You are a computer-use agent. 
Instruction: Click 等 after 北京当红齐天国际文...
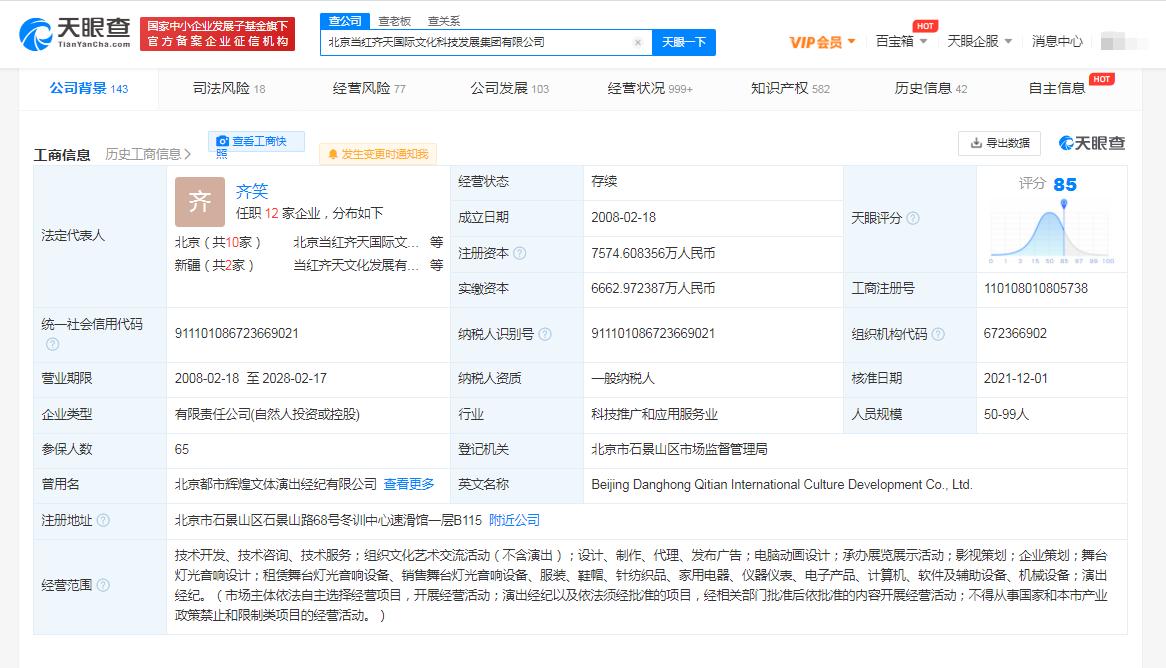coord(437,243)
